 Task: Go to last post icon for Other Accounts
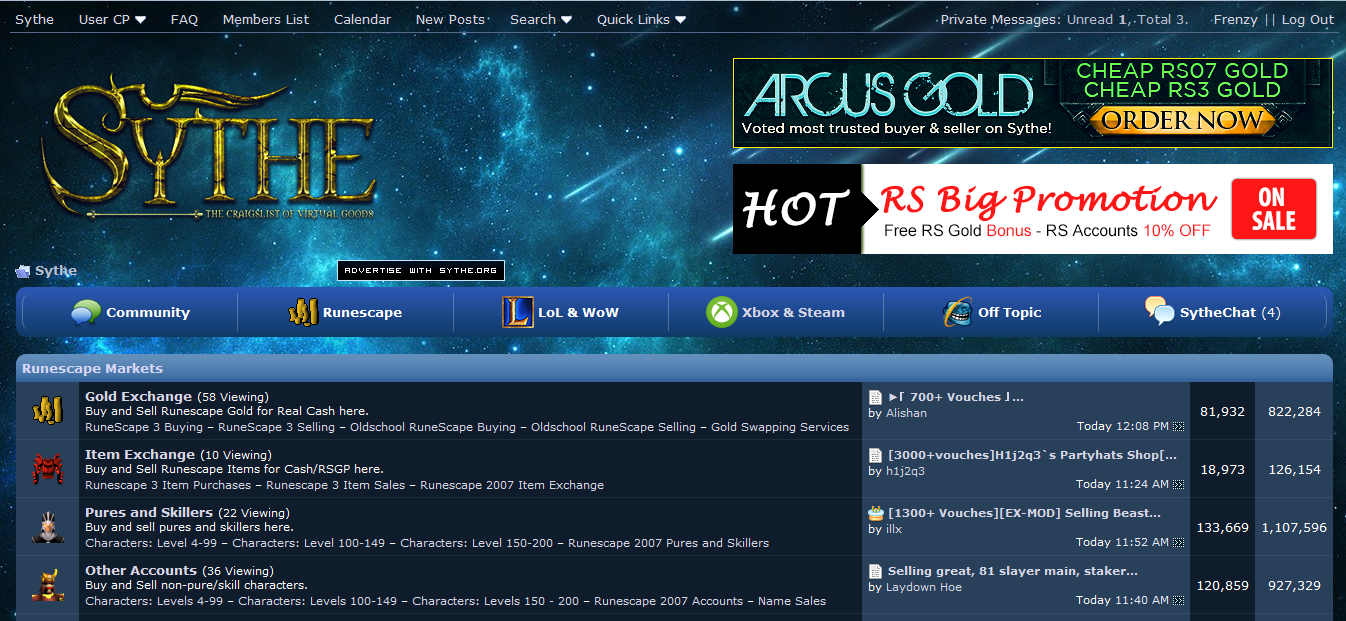(x=1178, y=601)
